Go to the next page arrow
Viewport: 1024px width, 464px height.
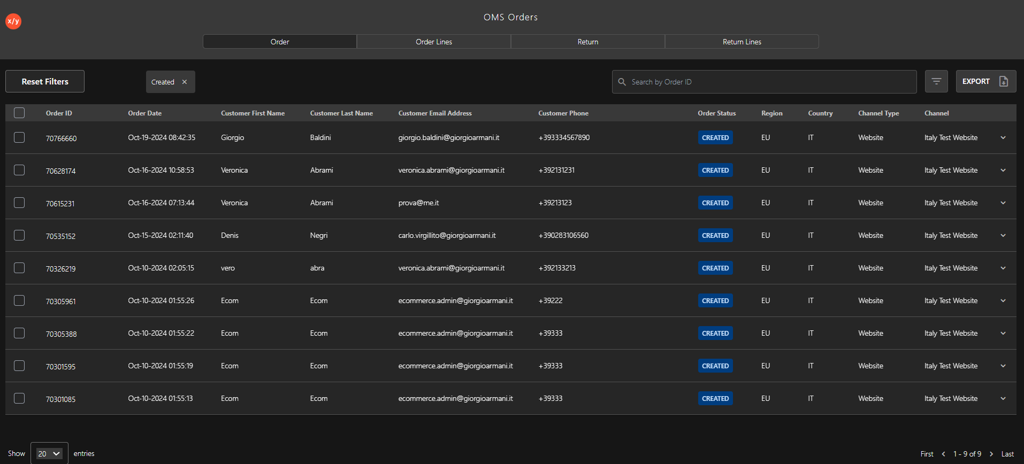click(991, 454)
